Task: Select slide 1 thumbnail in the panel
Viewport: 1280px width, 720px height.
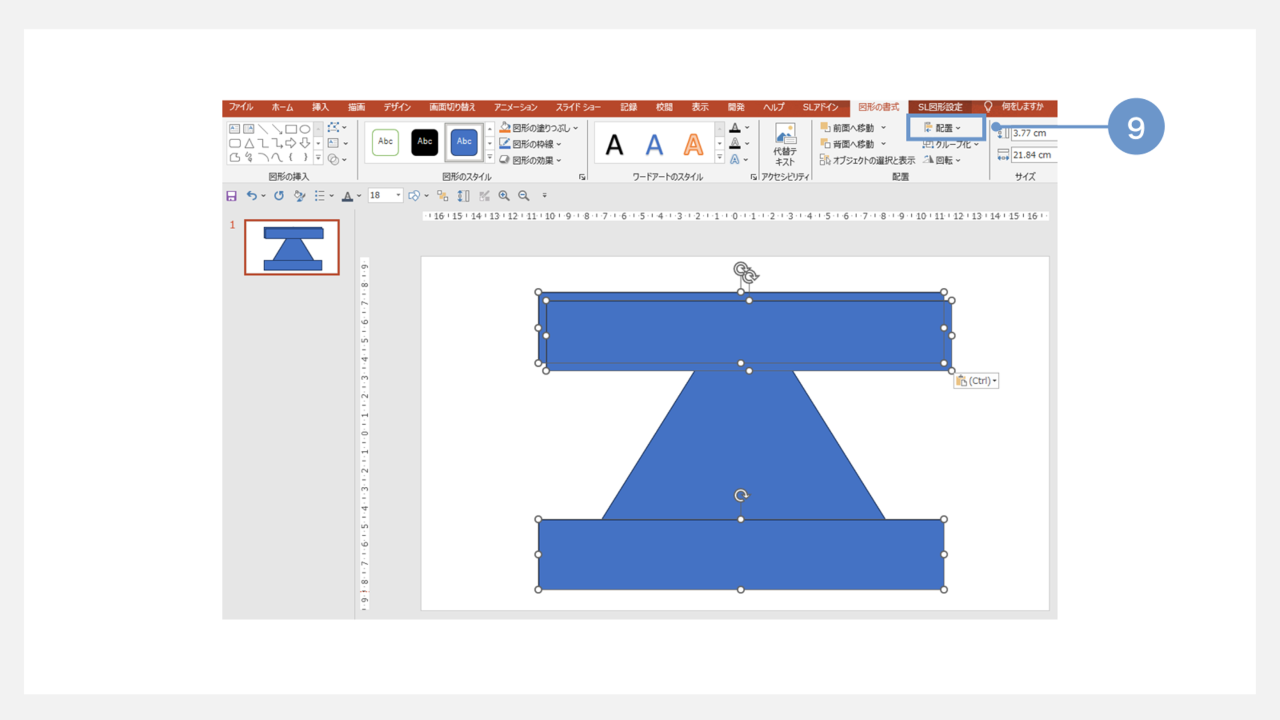Action: click(292, 247)
